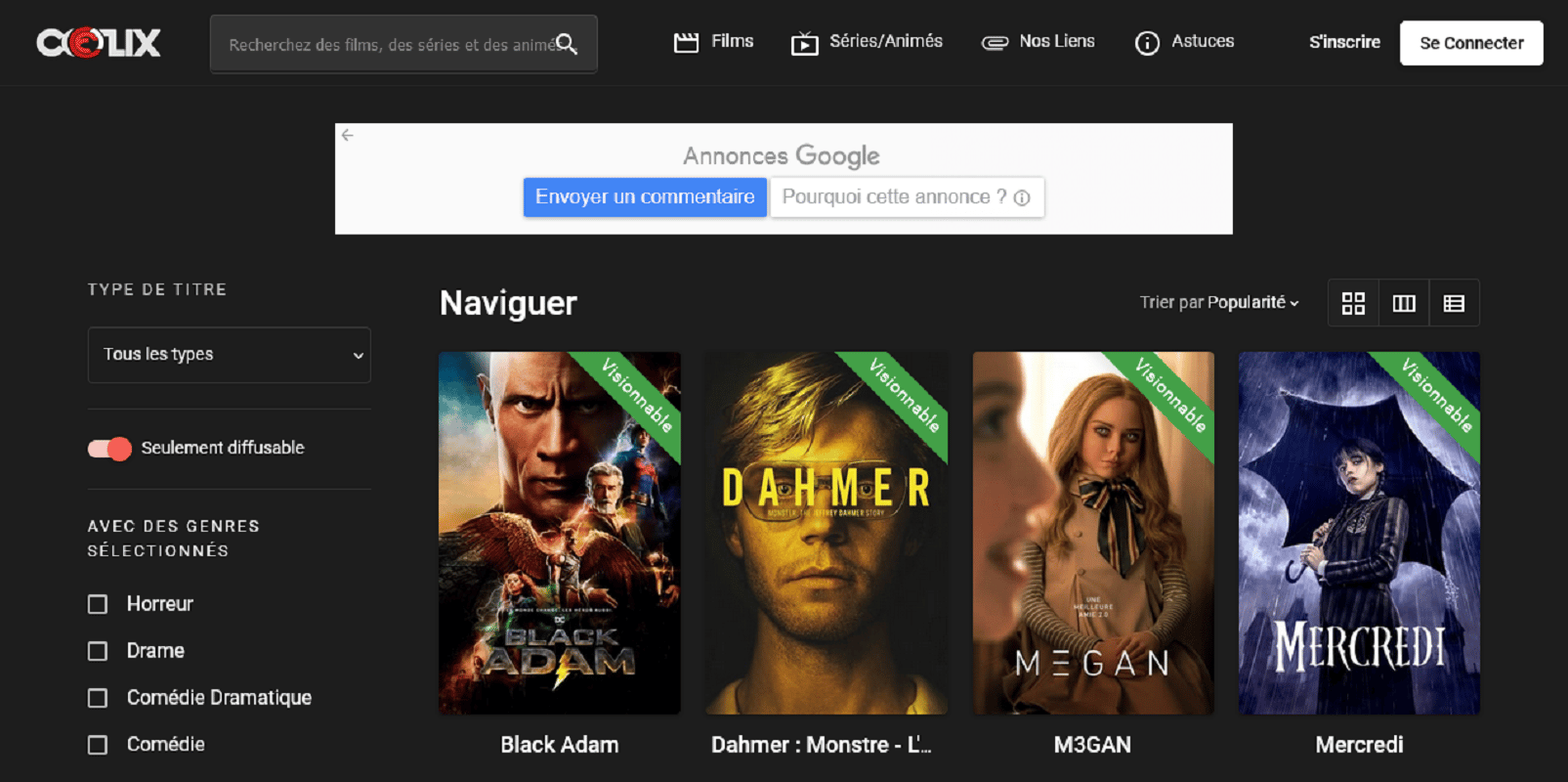Open the Black Adam poster
The image size is (1568, 782).
tap(560, 533)
